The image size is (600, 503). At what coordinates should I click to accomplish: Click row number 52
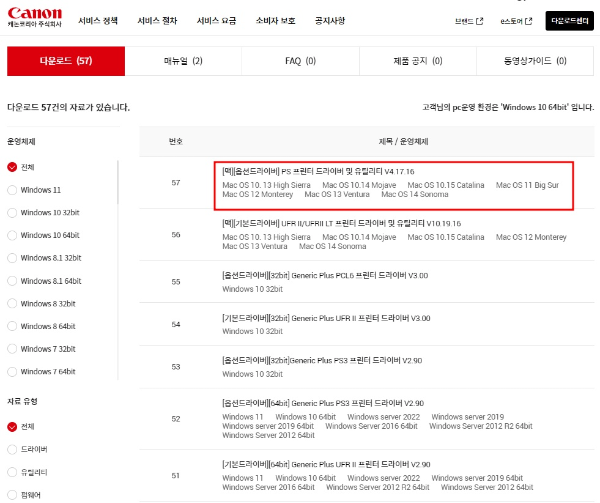tap(176, 419)
